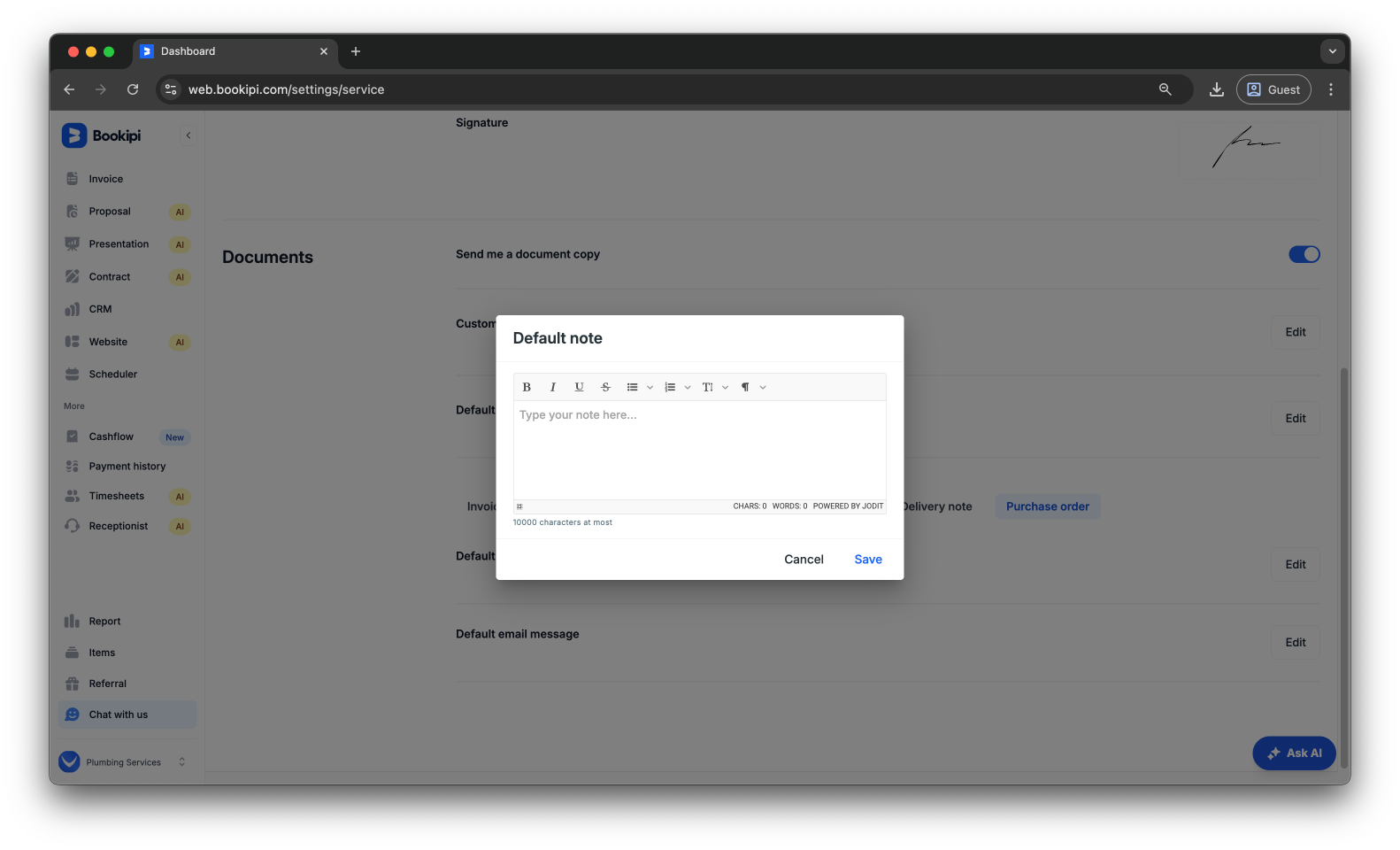Open Chat with us in the sidebar
The width and height of the screenshot is (1400, 850).
click(x=127, y=715)
